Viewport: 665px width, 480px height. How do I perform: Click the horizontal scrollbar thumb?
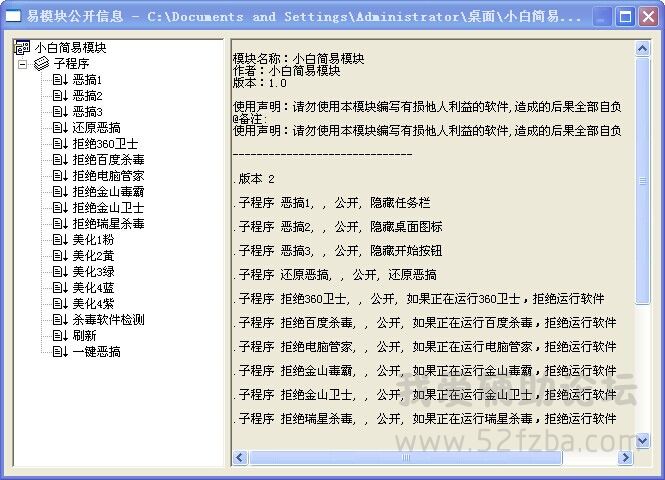pos(406,458)
